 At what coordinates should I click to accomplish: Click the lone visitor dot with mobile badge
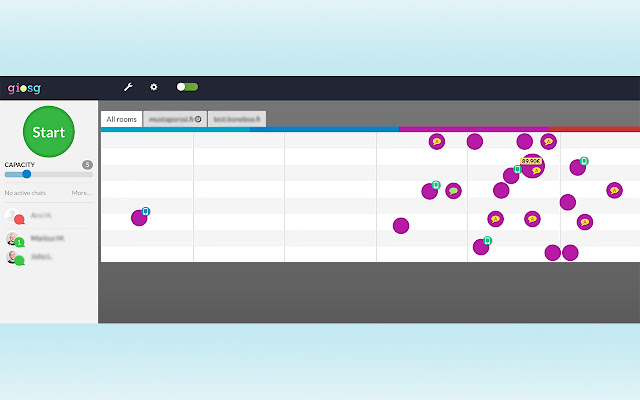pos(139,217)
